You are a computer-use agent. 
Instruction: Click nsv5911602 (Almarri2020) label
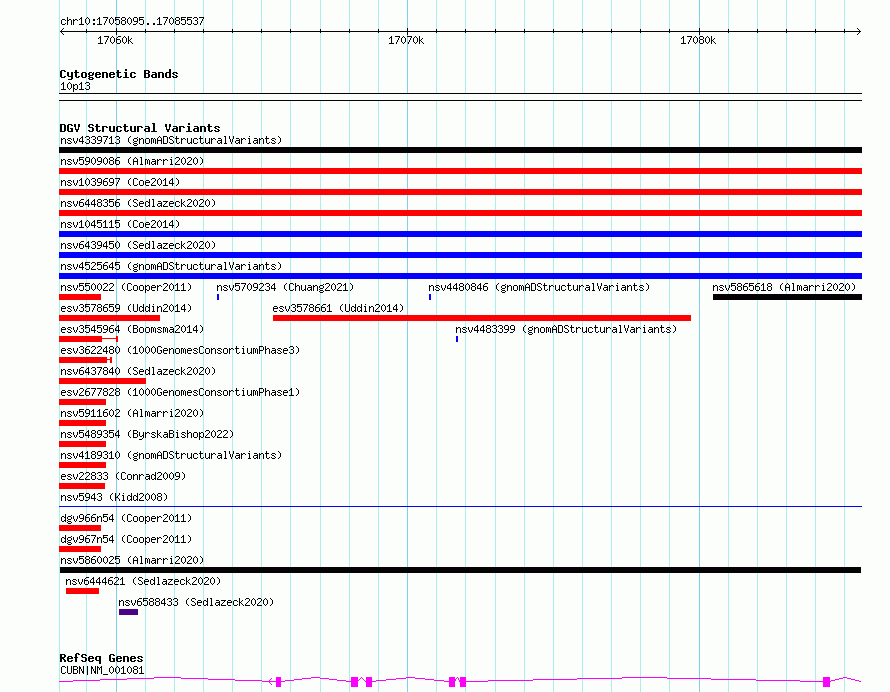pos(132,413)
